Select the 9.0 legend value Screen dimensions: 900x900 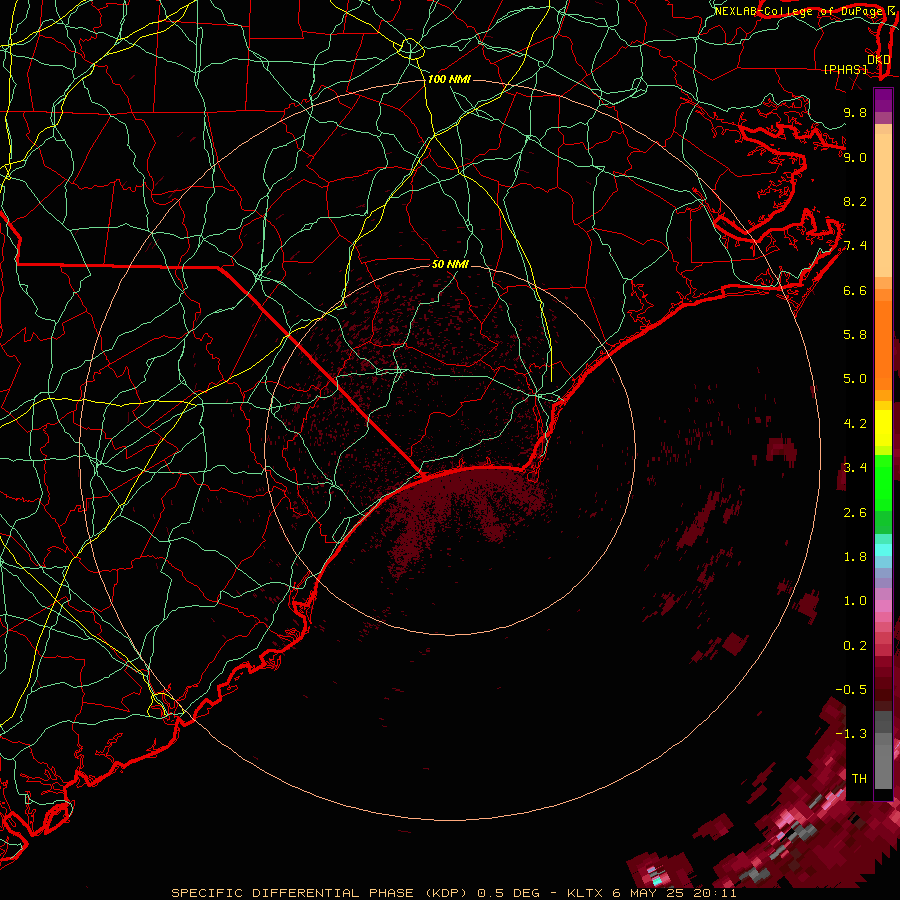855,157
